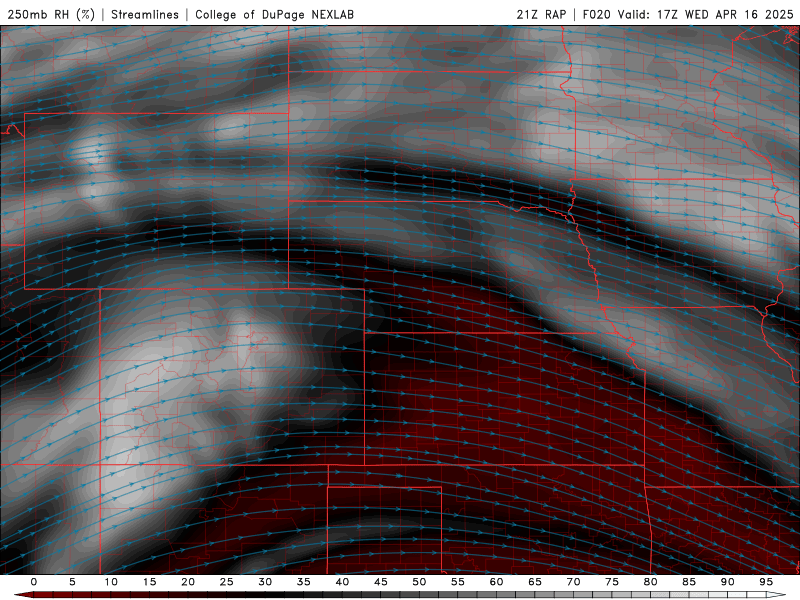Viewport: 800px width, 600px height.
Task: Click colorbar label "25"
Action: (227, 582)
